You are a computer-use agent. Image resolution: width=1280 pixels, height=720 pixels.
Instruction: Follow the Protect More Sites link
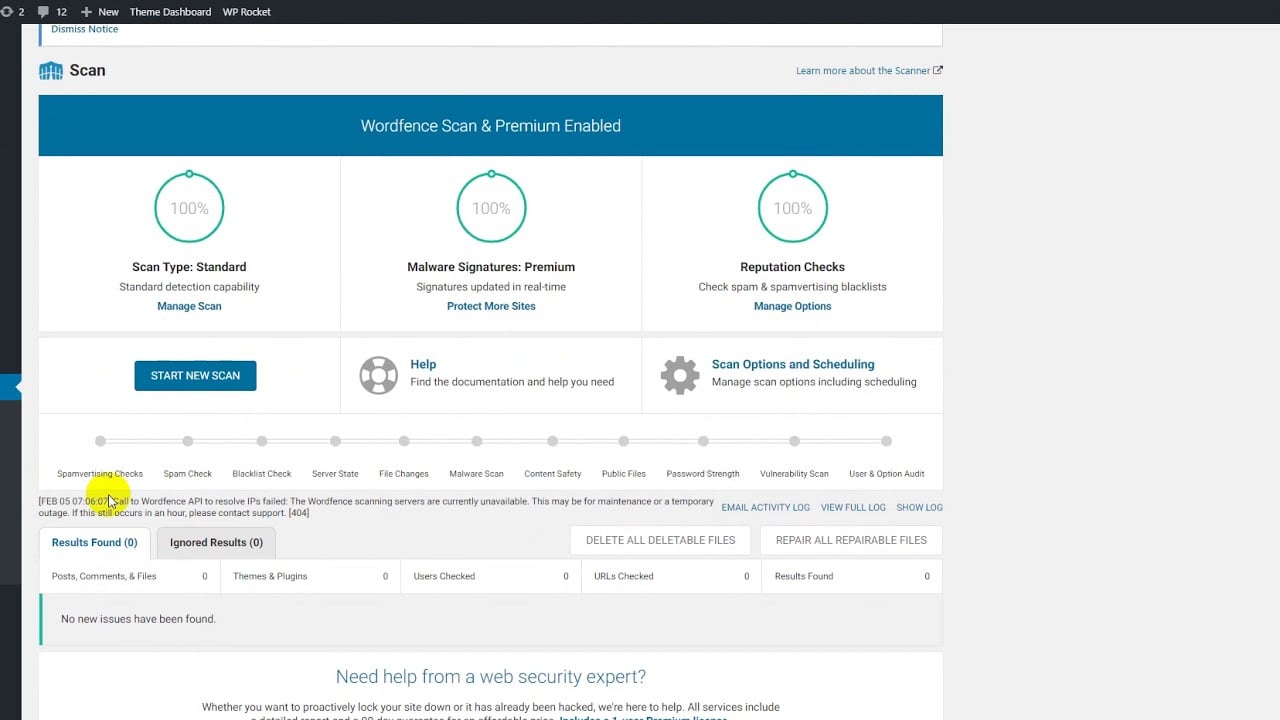point(491,306)
